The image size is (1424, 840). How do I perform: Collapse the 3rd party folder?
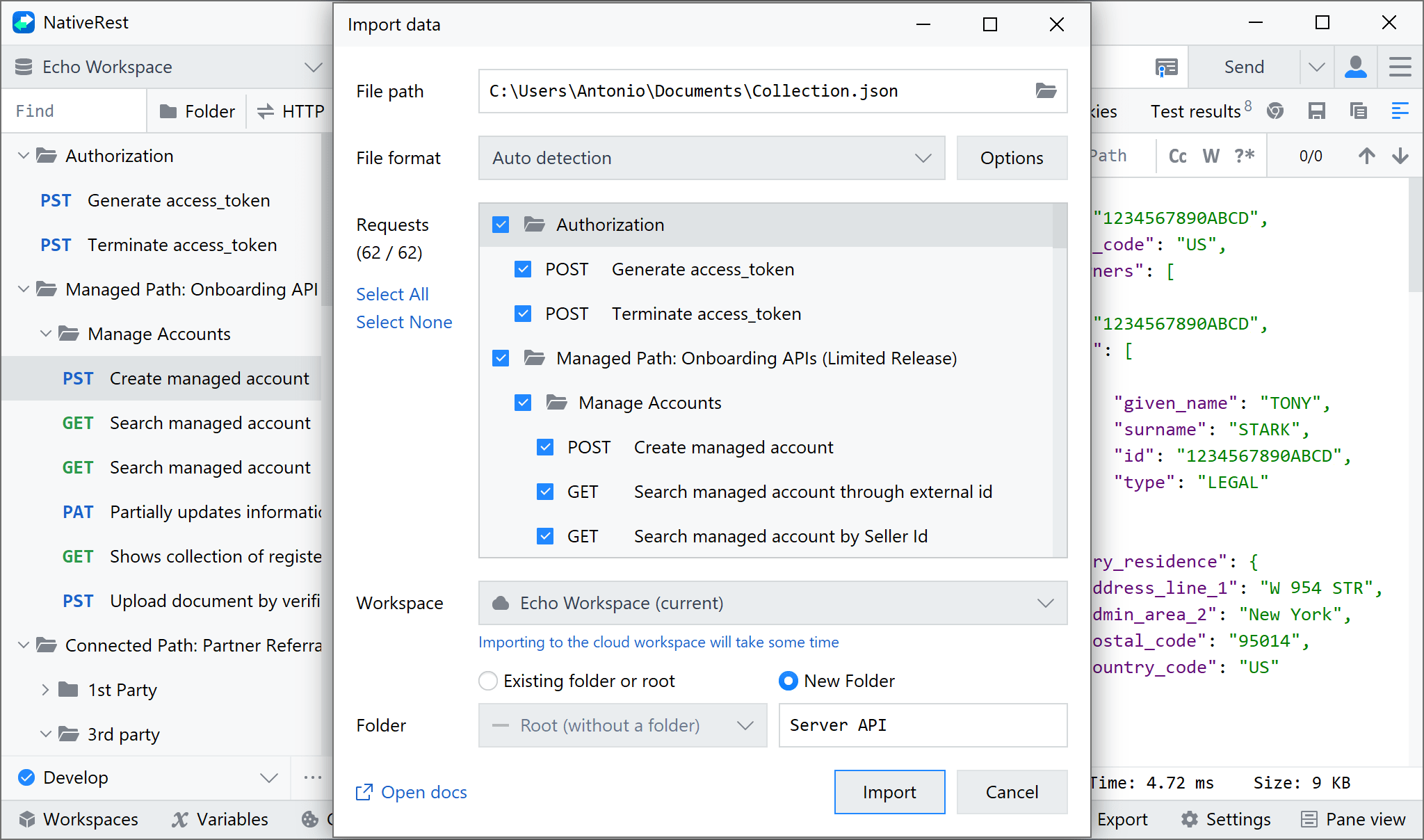(x=45, y=734)
